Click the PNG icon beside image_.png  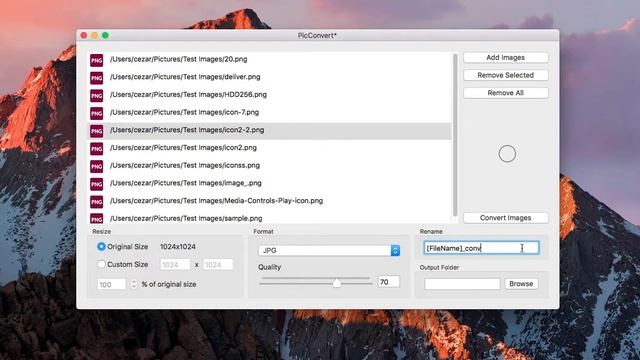point(97,184)
